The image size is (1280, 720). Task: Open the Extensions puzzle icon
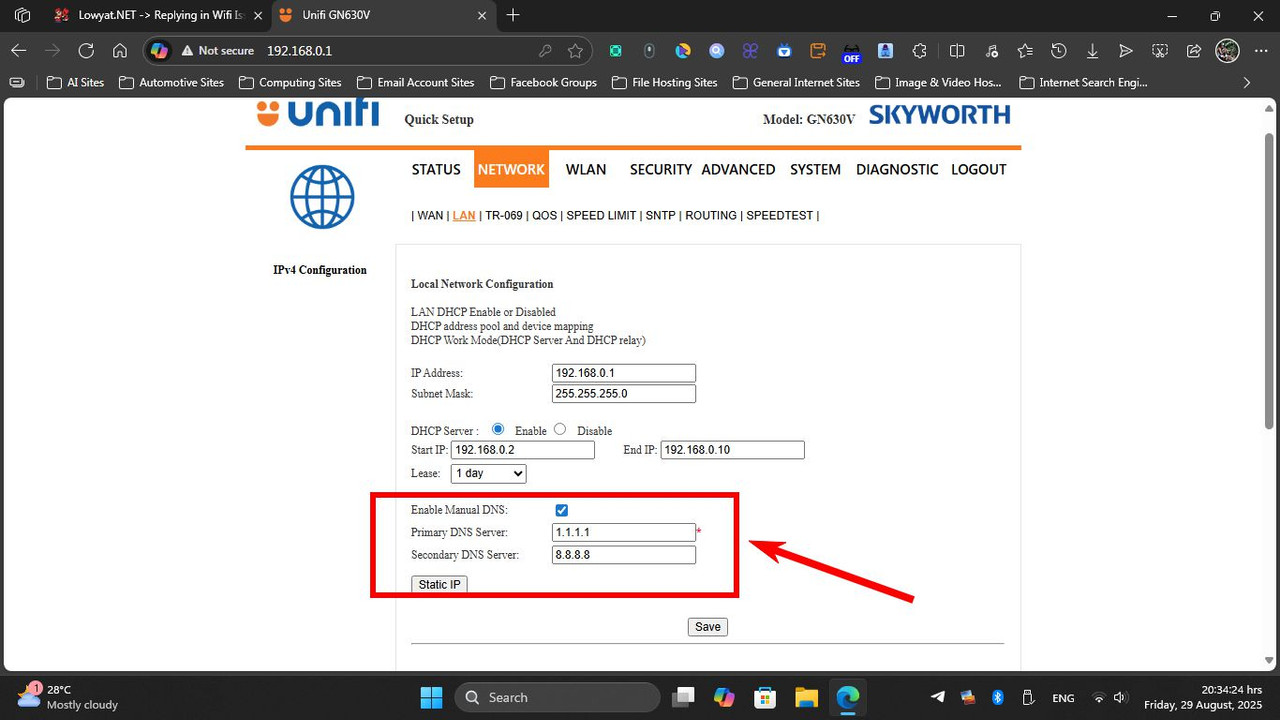(x=920, y=50)
